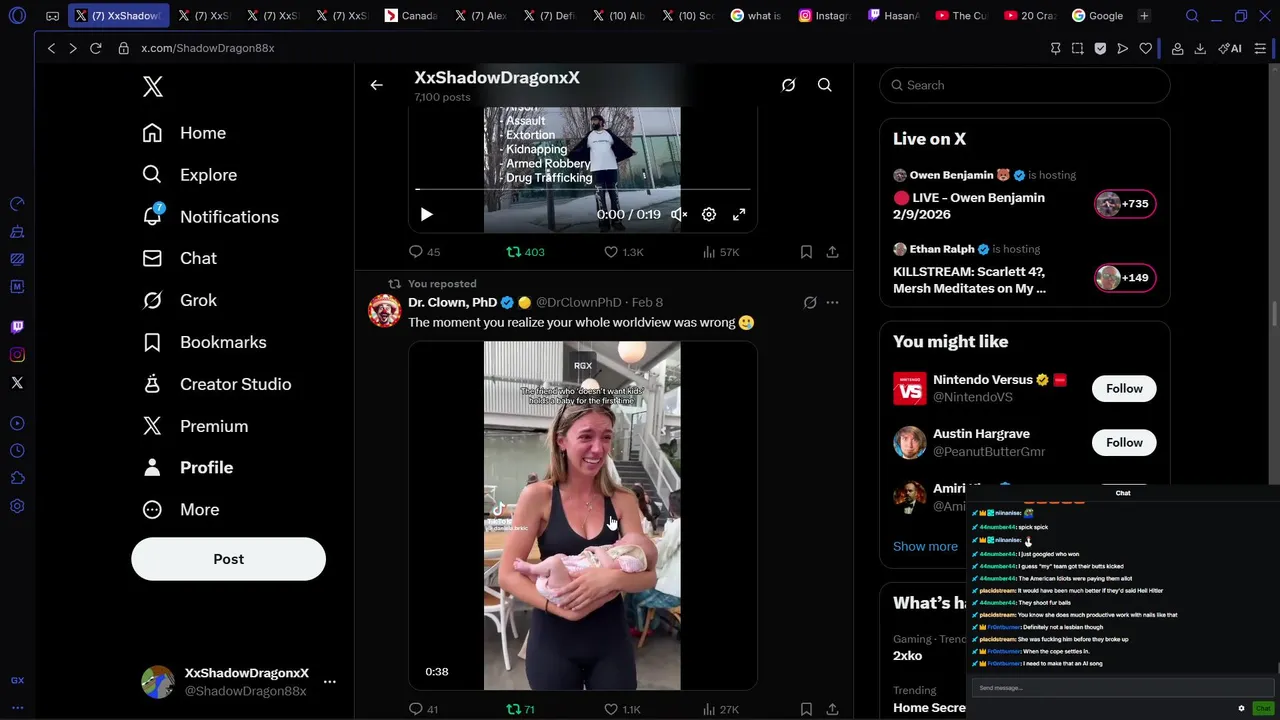1280x720 pixels.
Task: Switch to the Google browser tab
Action: point(1098,16)
